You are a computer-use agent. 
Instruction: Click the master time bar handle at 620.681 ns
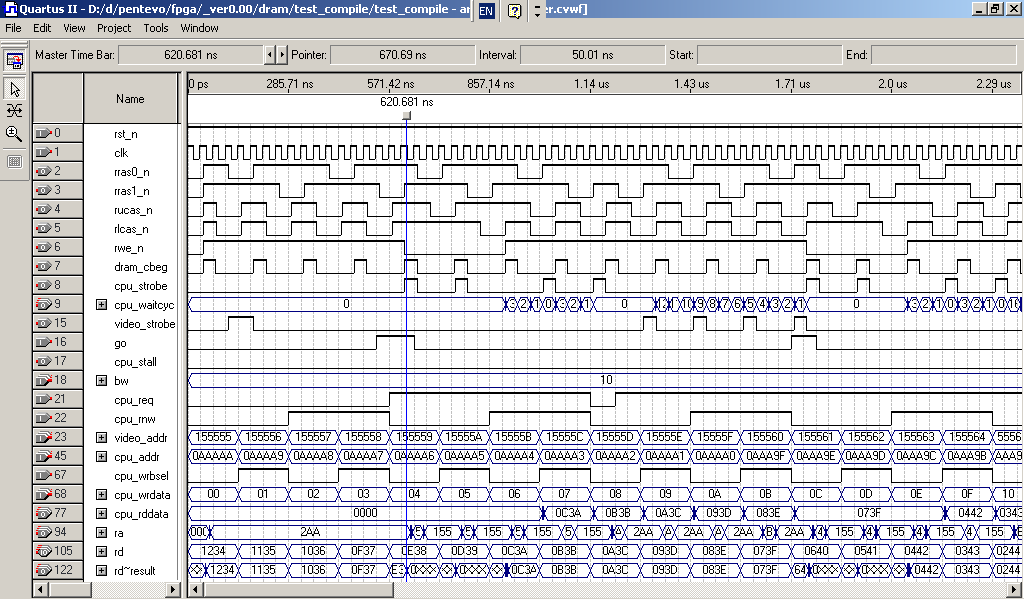pyautogui.click(x=406, y=116)
